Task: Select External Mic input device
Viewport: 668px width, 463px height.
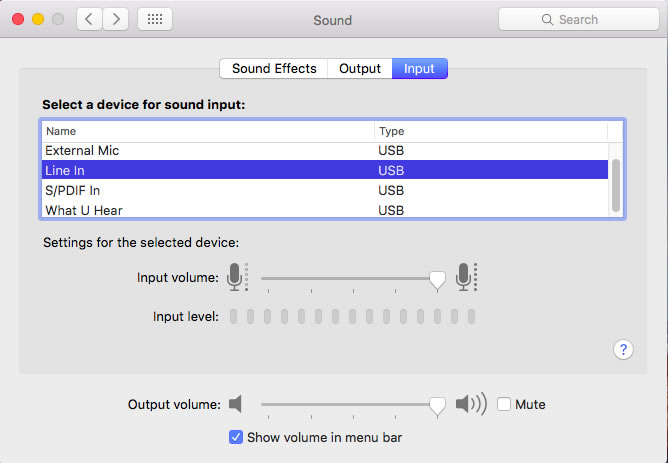Action: pos(325,150)
